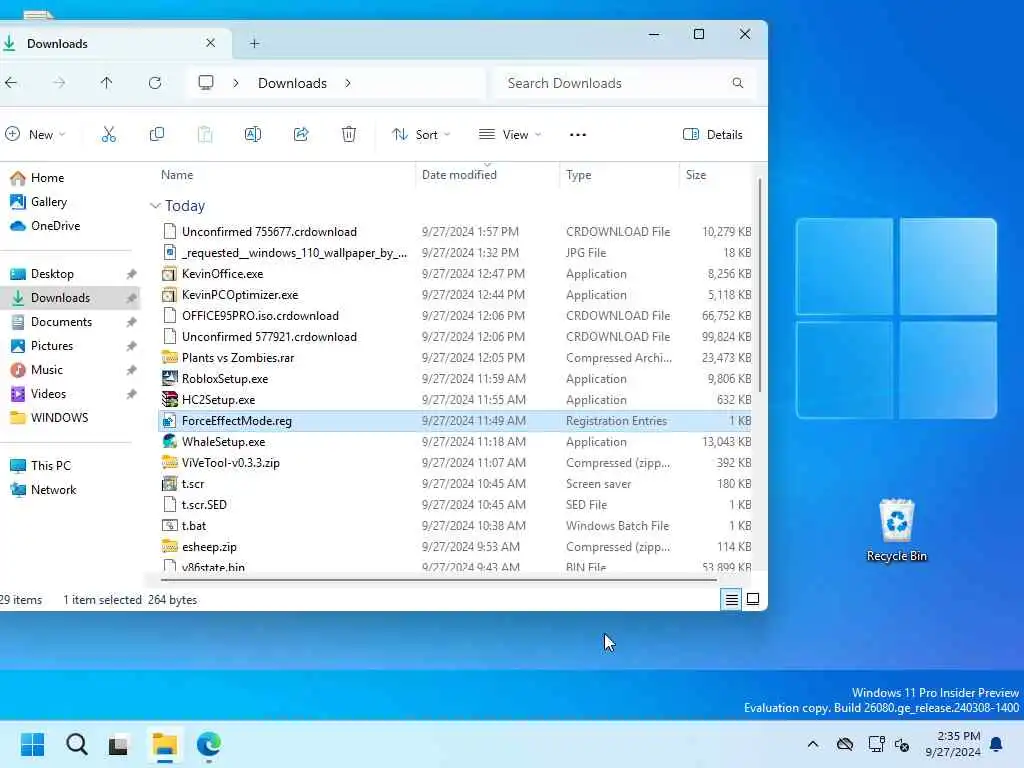Click the muted volume tray icon
Screen dimensions: 1024x768
(903, 744)
